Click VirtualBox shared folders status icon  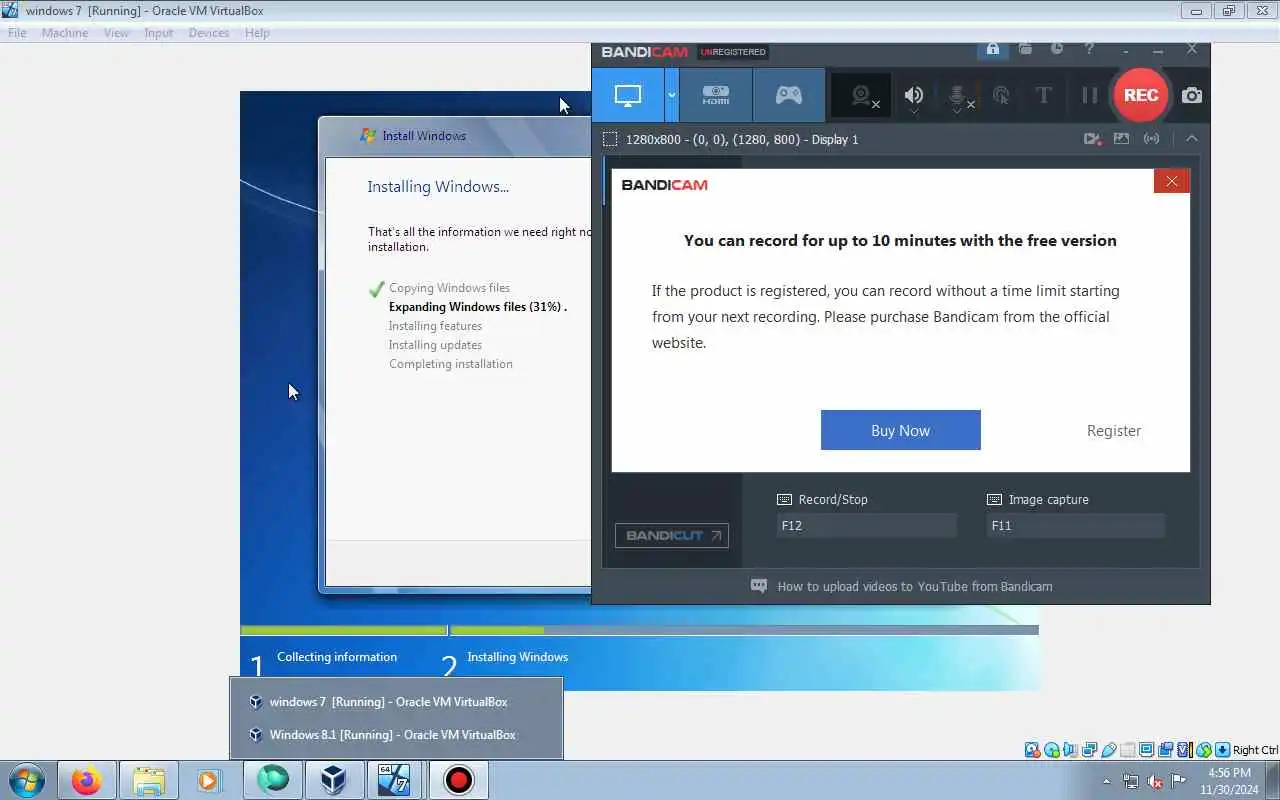[1128, 750]
